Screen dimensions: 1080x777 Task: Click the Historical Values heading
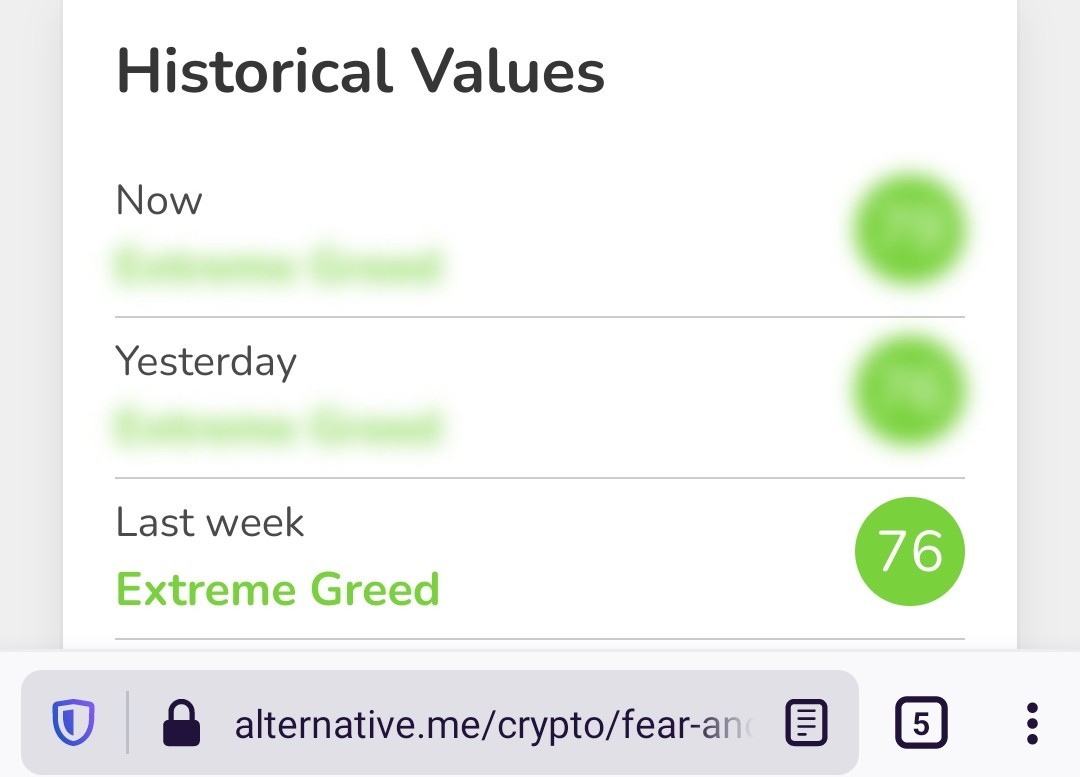(x=360, y=71)
